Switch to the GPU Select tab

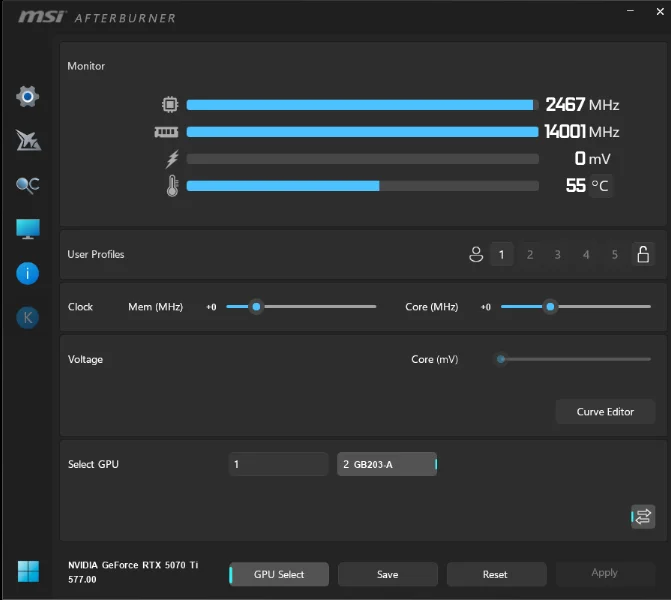pyautogui.click(x=279, y=574)
